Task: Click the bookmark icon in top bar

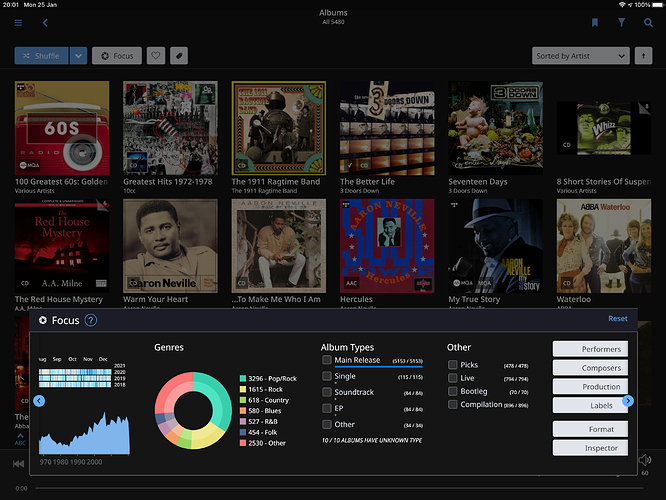Action: [594, 22]
